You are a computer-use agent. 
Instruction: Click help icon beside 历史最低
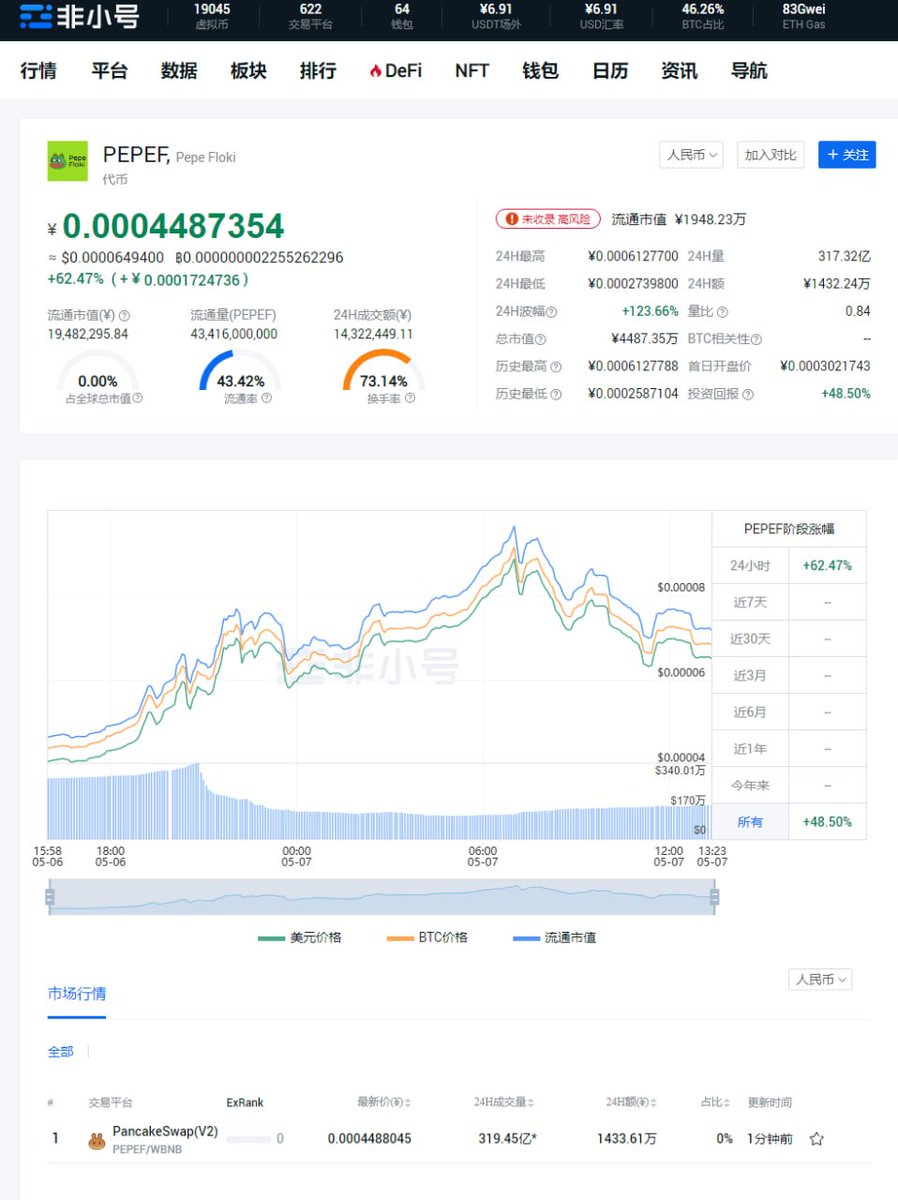tap(556, 394)
